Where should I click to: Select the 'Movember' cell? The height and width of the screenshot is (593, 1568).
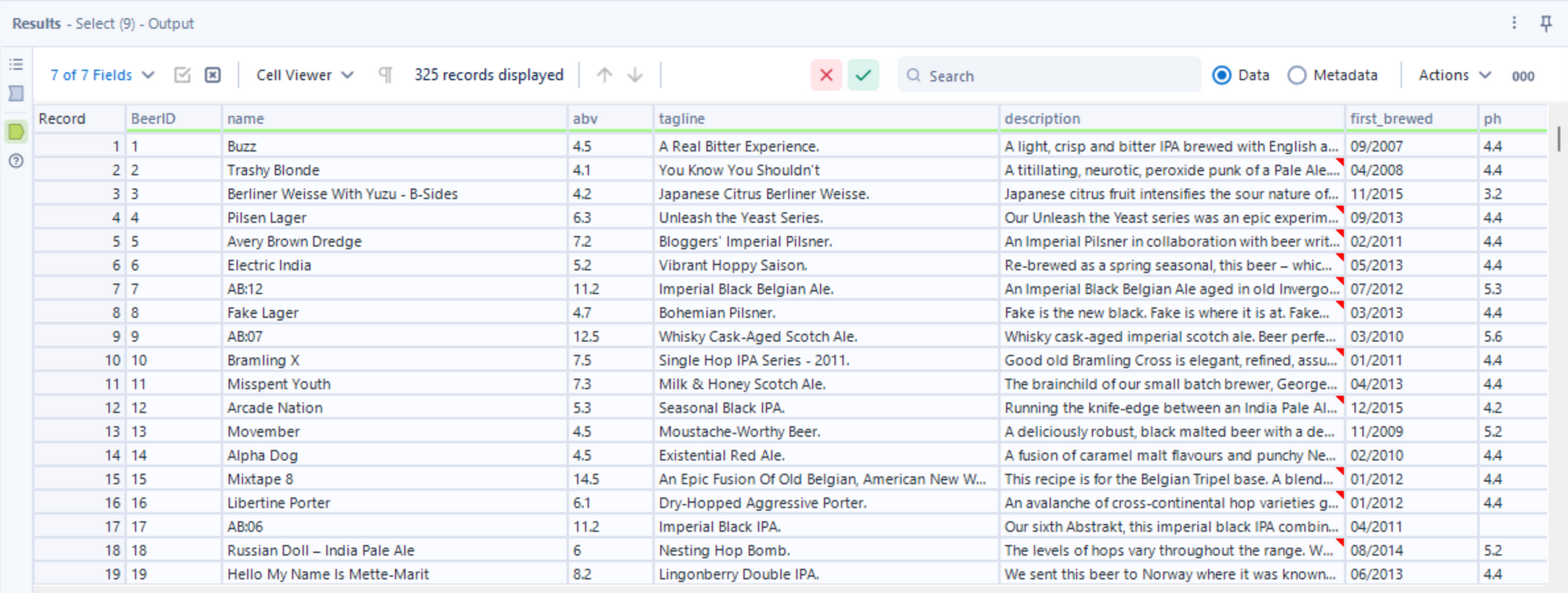click(394, 431)
